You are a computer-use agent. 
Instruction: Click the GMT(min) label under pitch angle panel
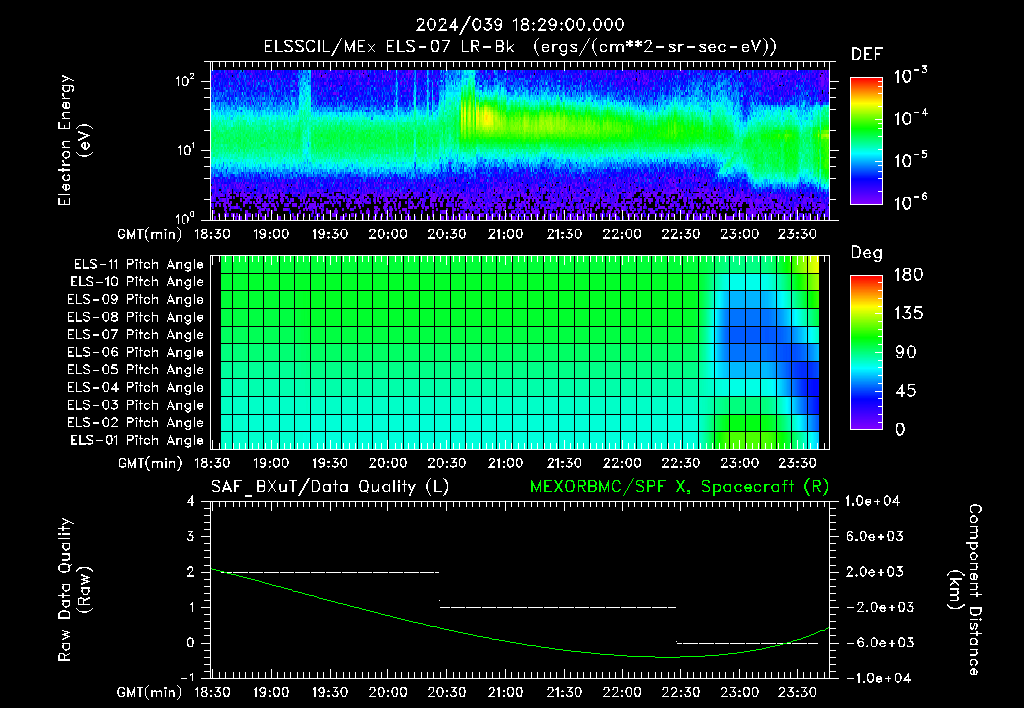pyautogui.click(x=150, y=464)
